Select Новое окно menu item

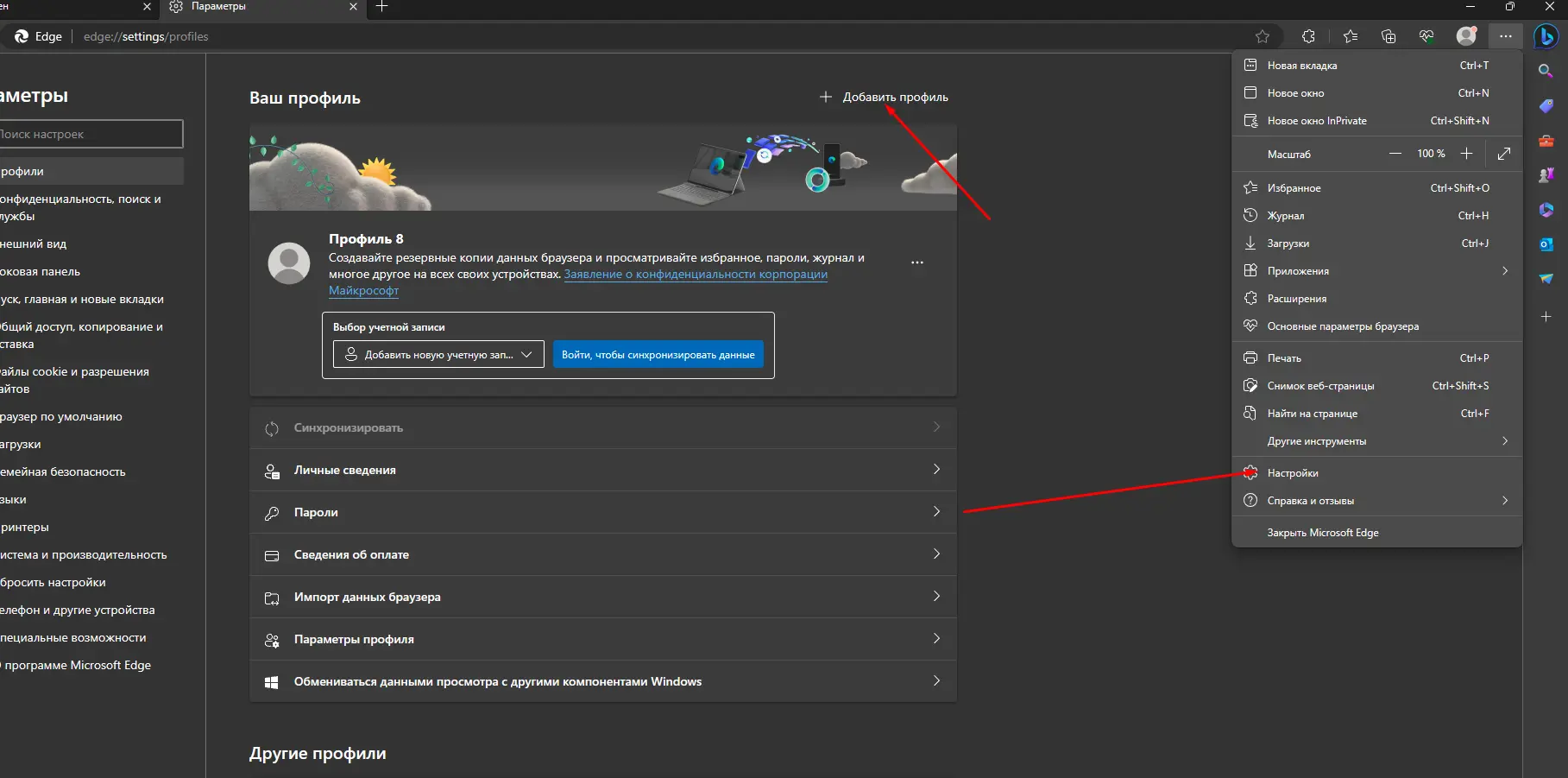[x=1376, y=93]
